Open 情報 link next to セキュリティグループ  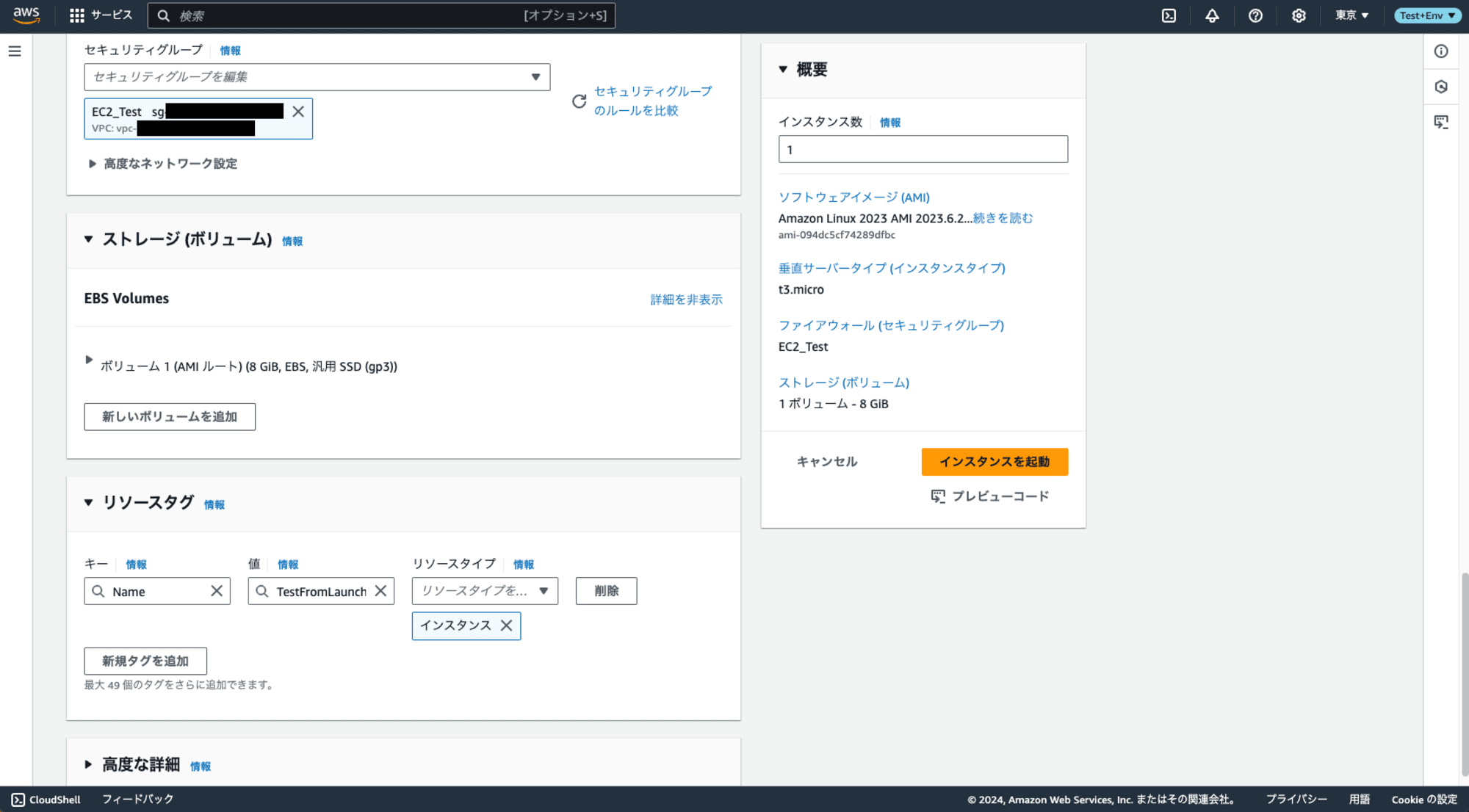(x=230, y=51)
